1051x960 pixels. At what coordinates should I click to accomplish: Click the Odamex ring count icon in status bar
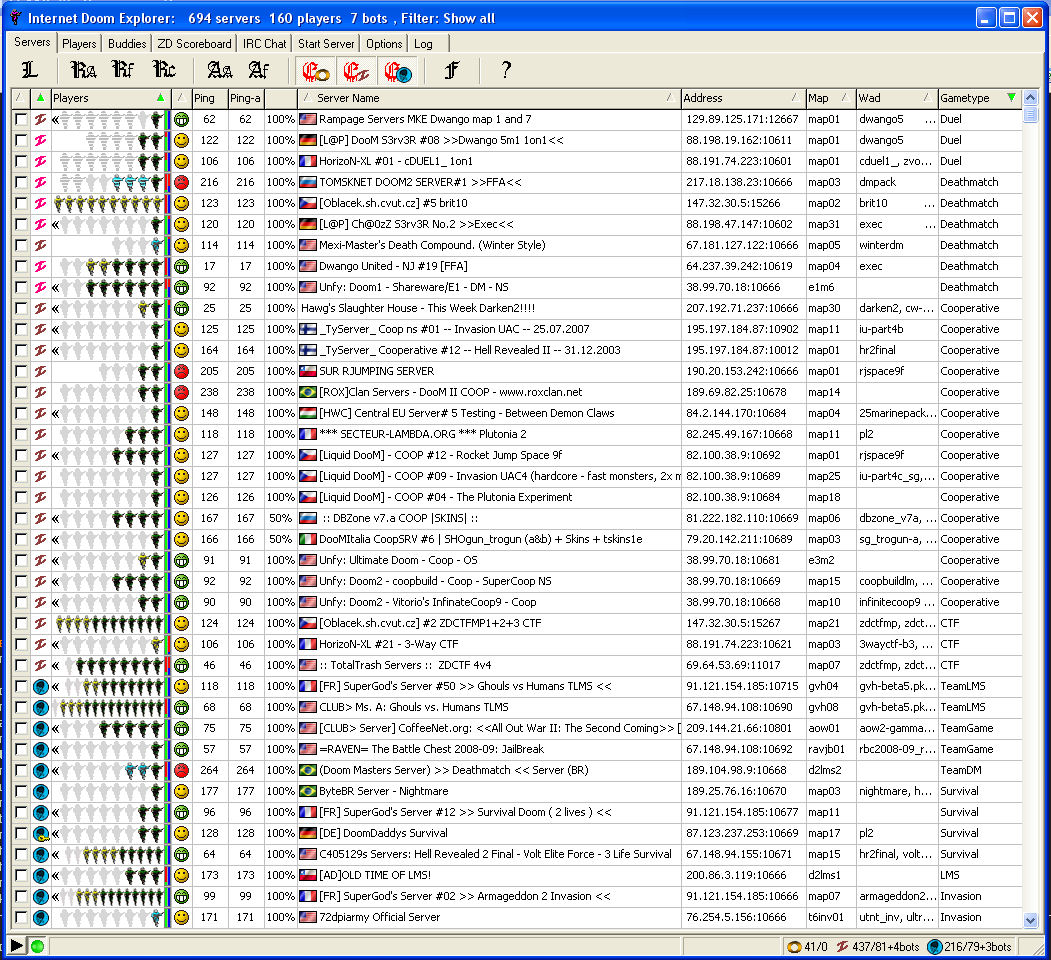point(794,947)
